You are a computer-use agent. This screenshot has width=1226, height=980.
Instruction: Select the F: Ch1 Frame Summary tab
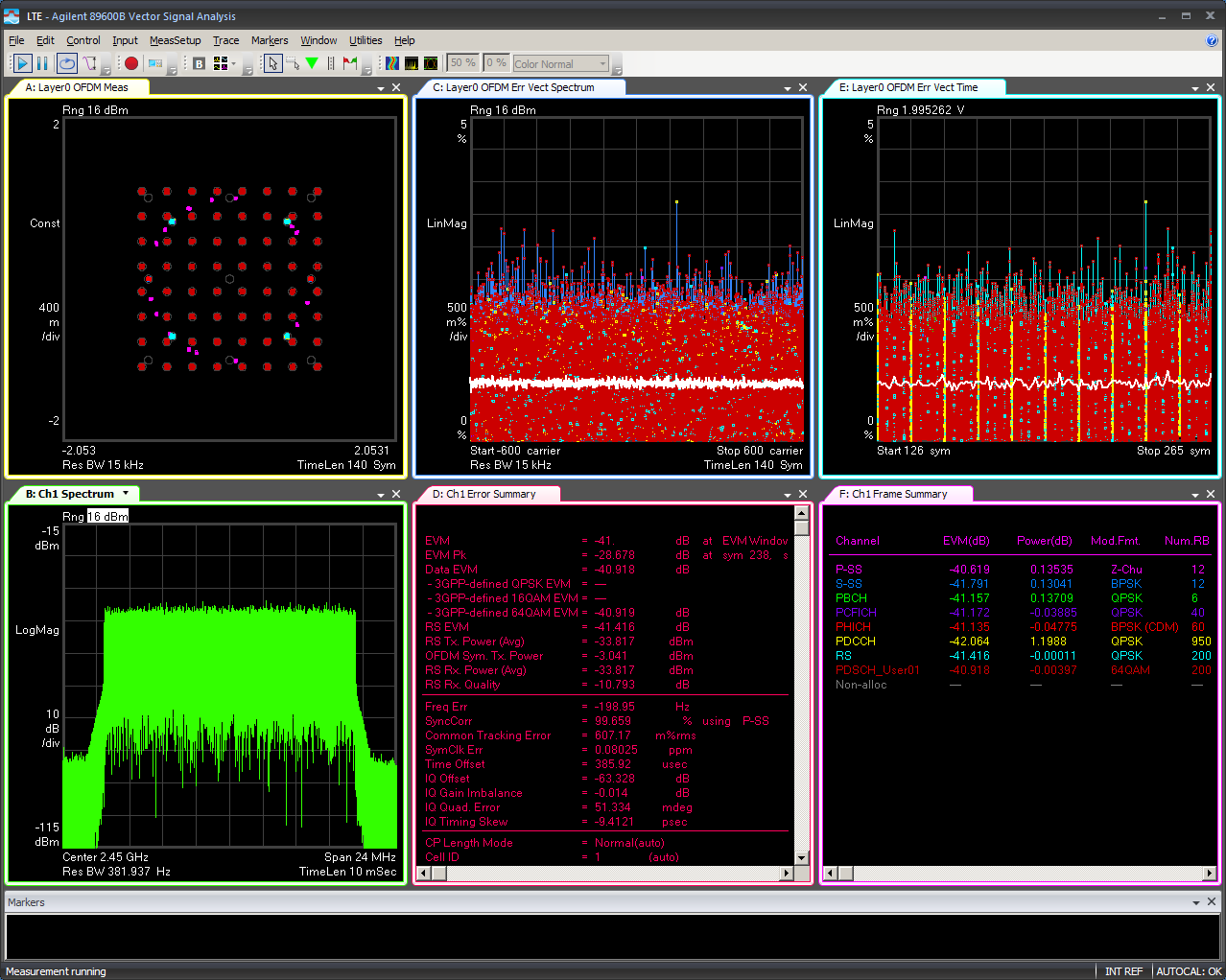[x=893, y=494]
